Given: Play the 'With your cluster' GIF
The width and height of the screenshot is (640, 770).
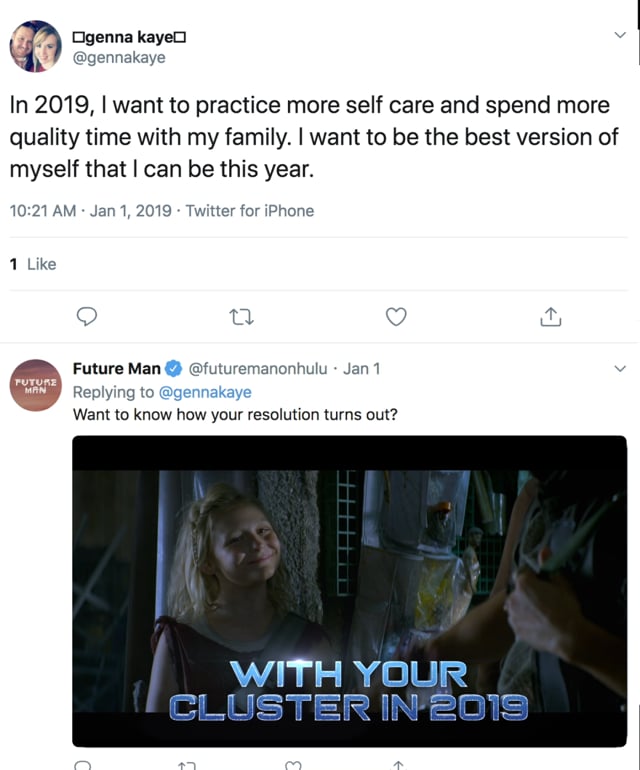Looking at the screenshot, I should tap(349, 590).
